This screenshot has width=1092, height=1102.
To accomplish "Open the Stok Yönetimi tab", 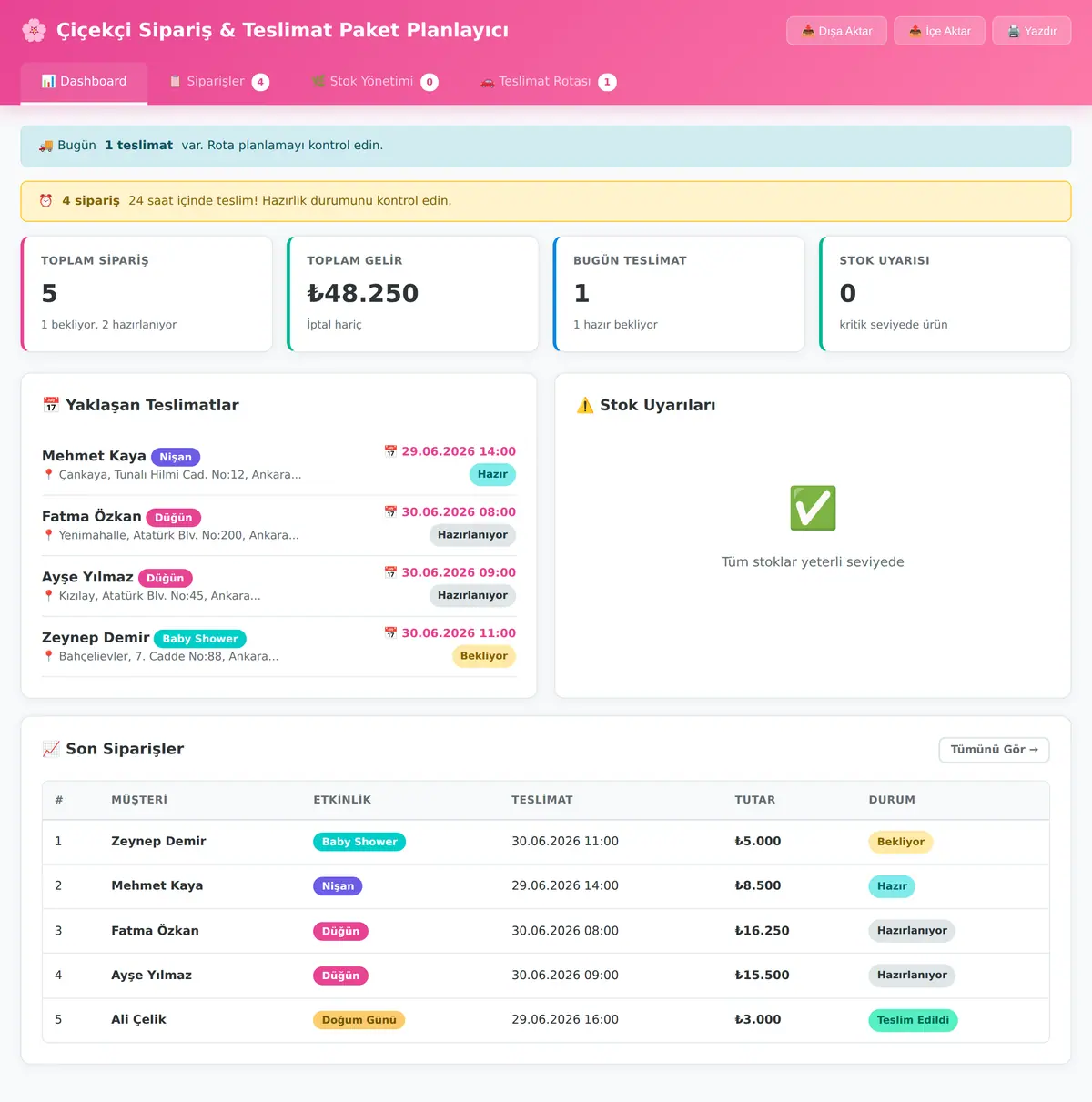I will coord(374,82).
